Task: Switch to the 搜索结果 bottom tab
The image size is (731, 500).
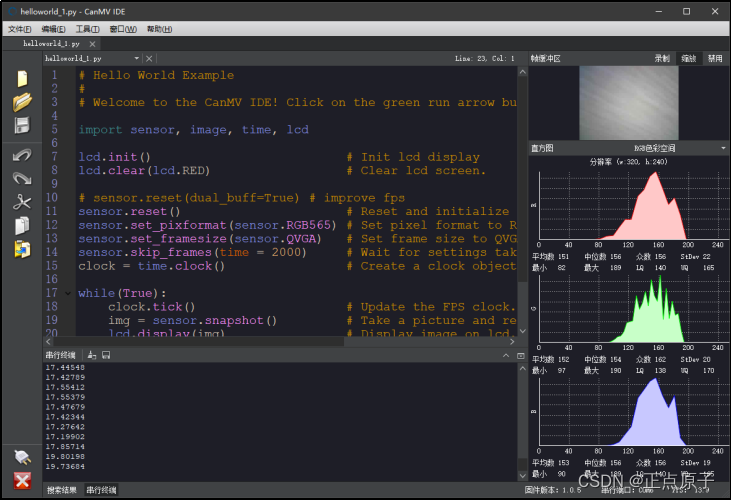Action: tap(62, 490)
